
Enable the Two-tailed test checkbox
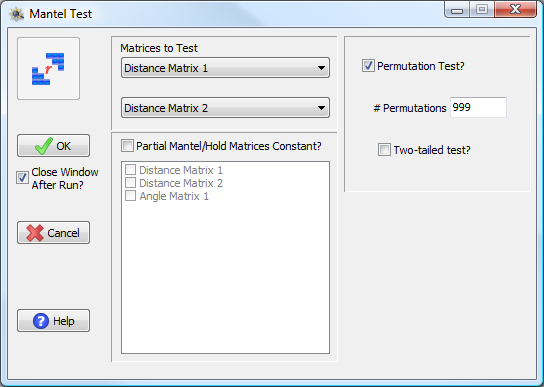coord(384,150)
